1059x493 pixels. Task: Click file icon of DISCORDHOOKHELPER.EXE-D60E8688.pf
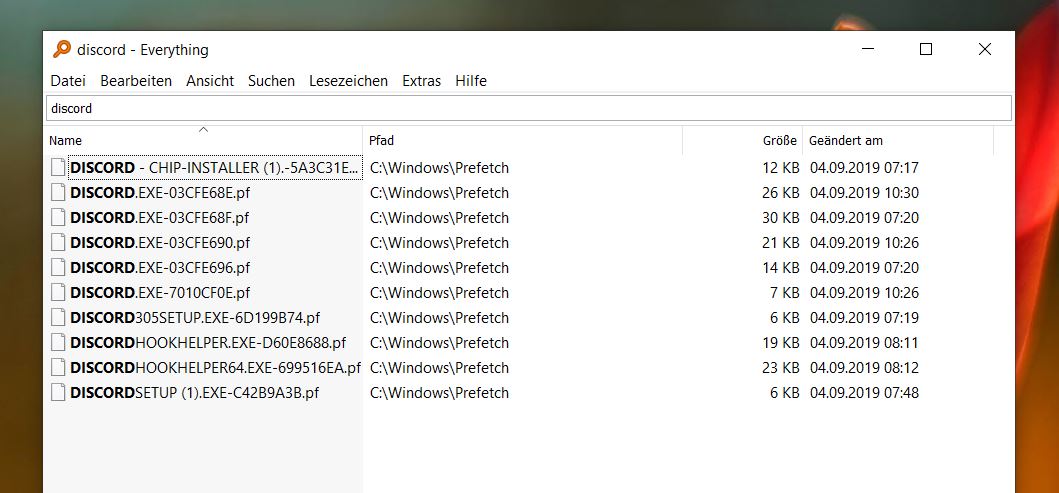(59, 342)
